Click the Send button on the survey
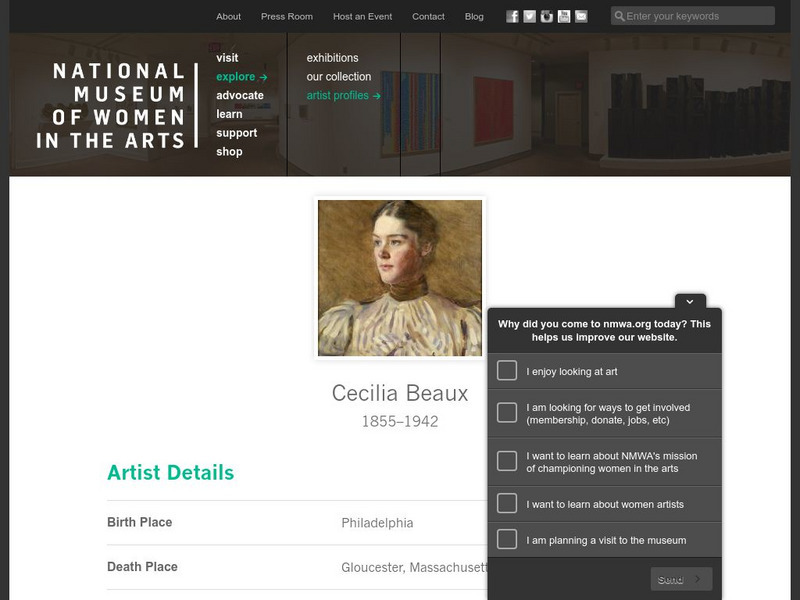The width and height of the screenshot is (800, 600). pos(679,578)
